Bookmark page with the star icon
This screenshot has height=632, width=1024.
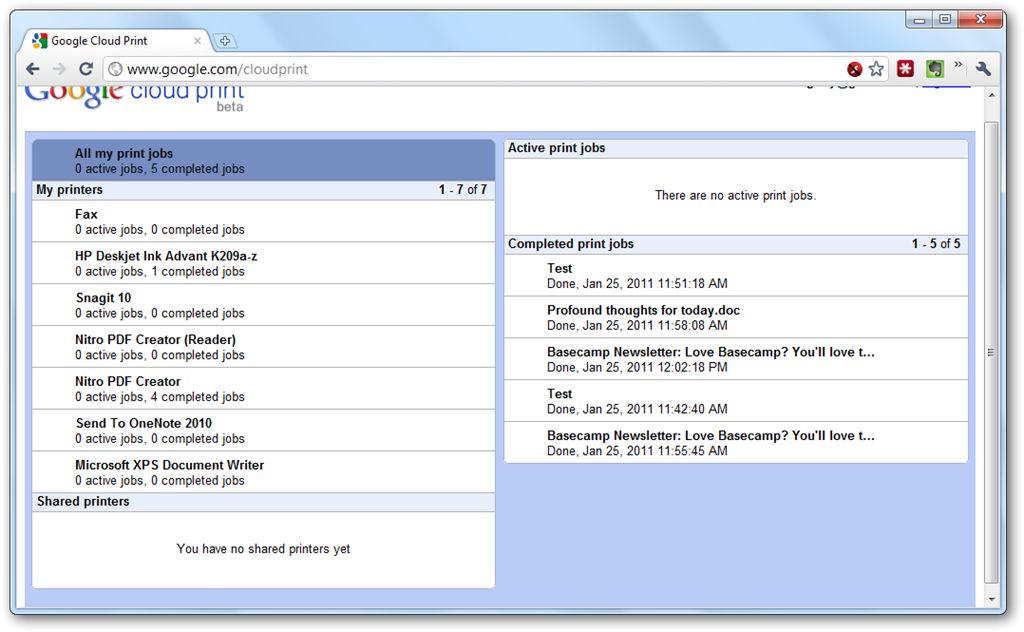tap(876, 69)
